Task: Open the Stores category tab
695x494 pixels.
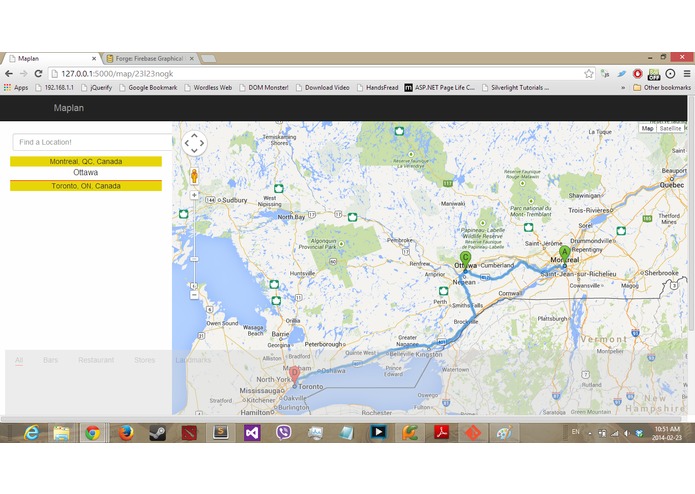Action: point(144,360)
